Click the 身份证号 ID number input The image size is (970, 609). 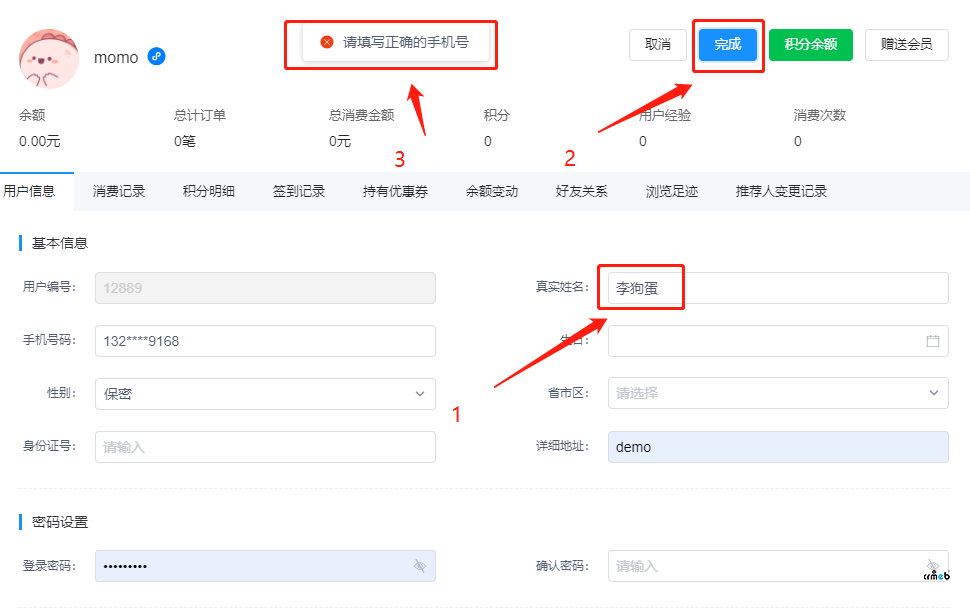coord(265,447)
